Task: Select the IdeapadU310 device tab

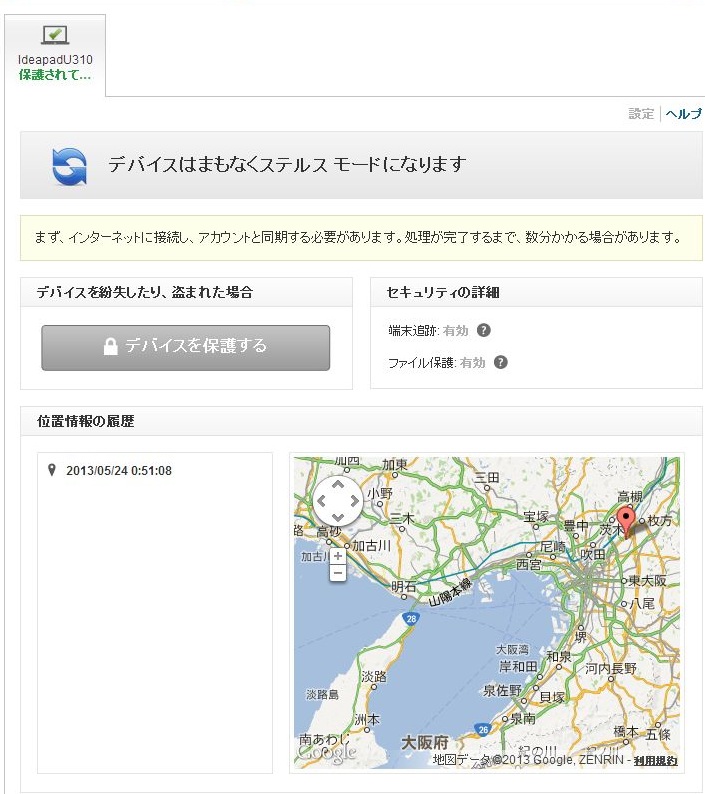Action: click(x=55, y=55)
